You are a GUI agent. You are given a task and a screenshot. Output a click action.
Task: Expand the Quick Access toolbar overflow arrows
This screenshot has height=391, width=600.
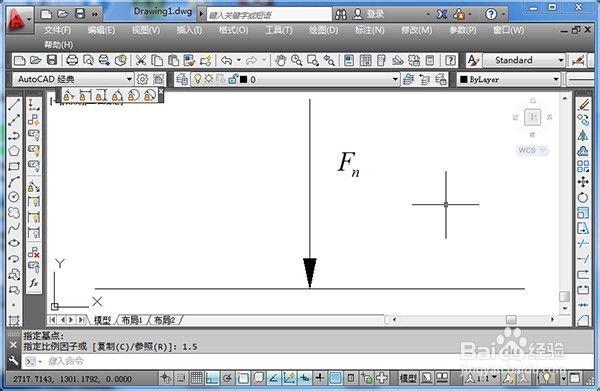pyautogui.click(x=95, y=14)
